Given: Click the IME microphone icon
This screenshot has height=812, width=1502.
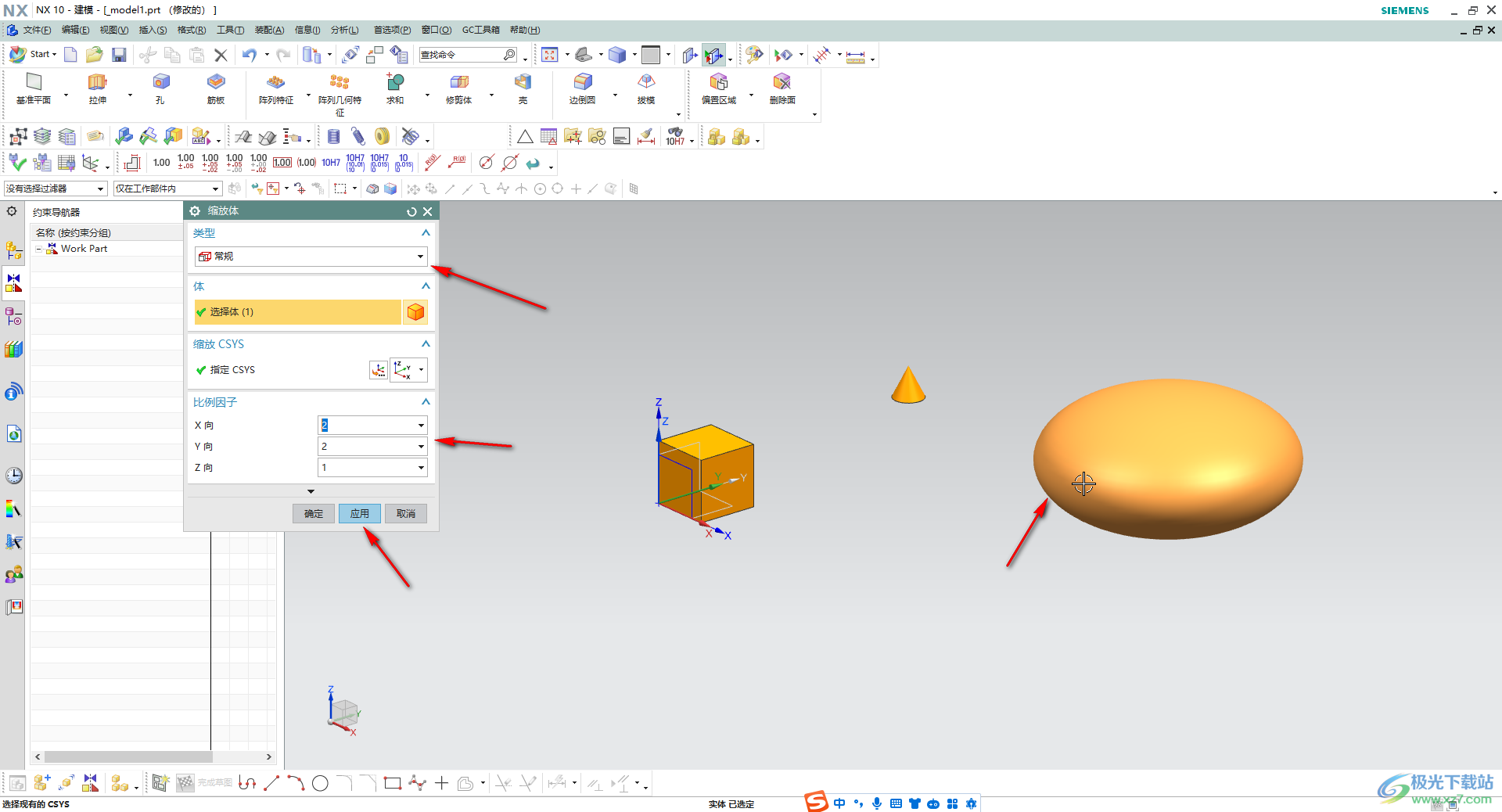Looking at the screenshot, I should point(877,803).
